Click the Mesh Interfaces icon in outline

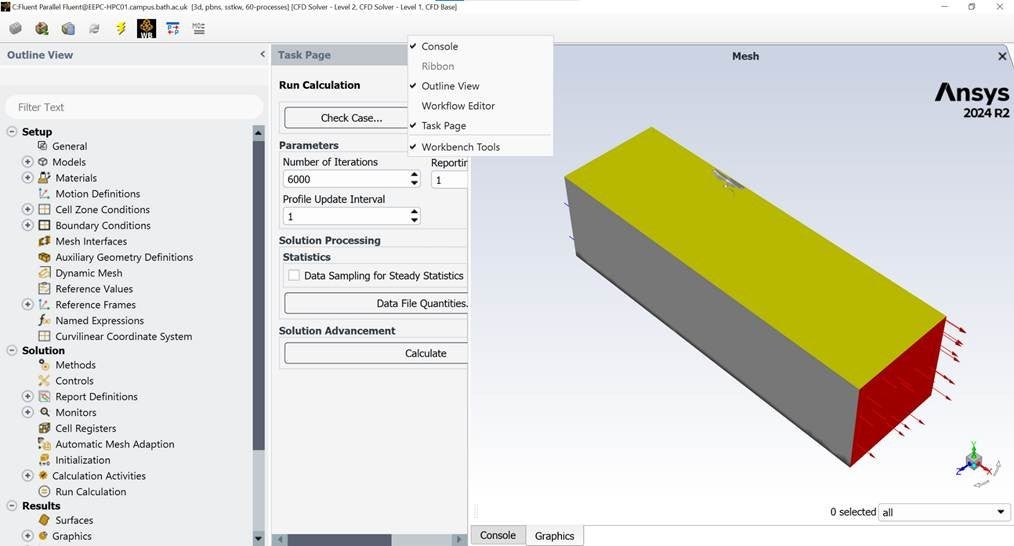coord(45,241)
